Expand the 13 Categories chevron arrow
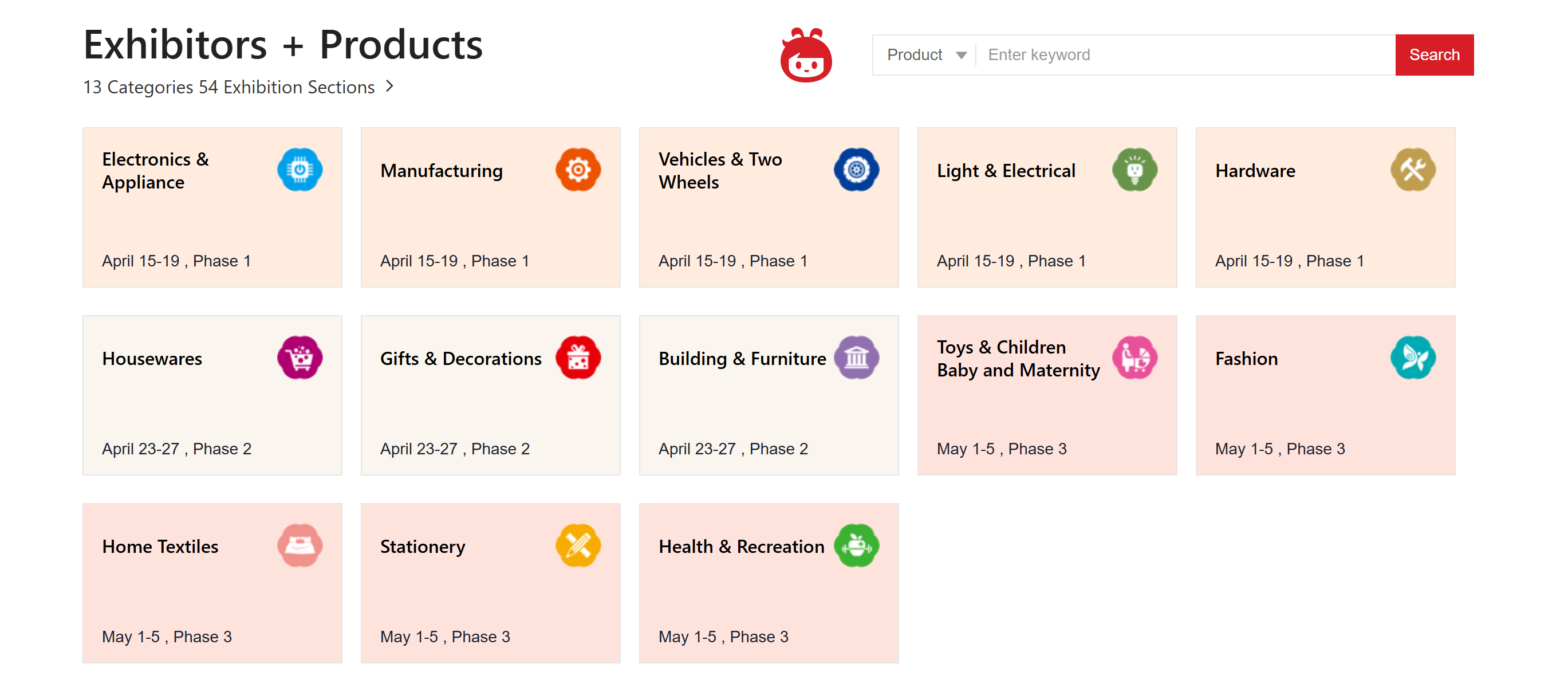Screen dimensions: 1568x699 (389, 87)
